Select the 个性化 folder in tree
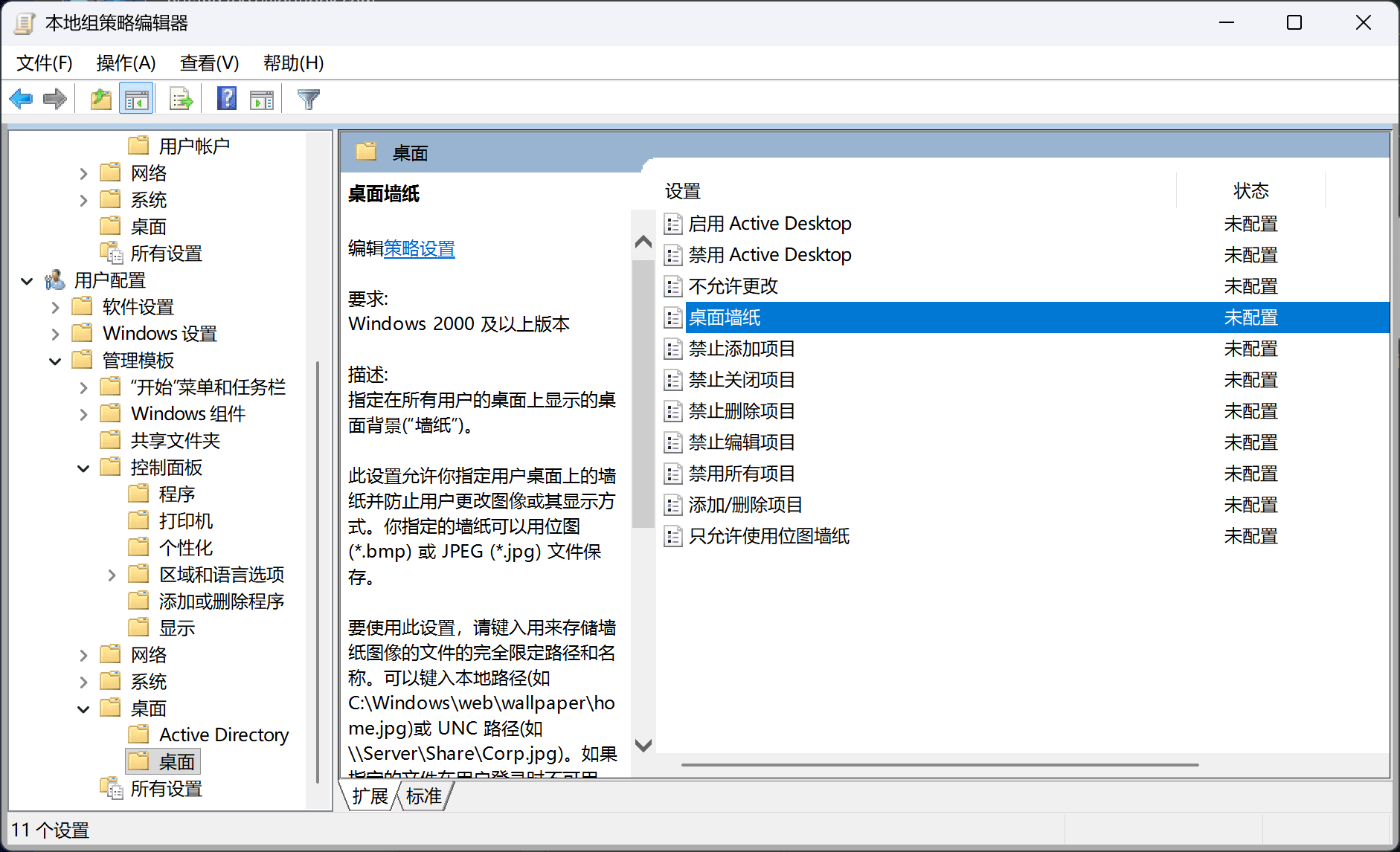 tap(185, 548)
